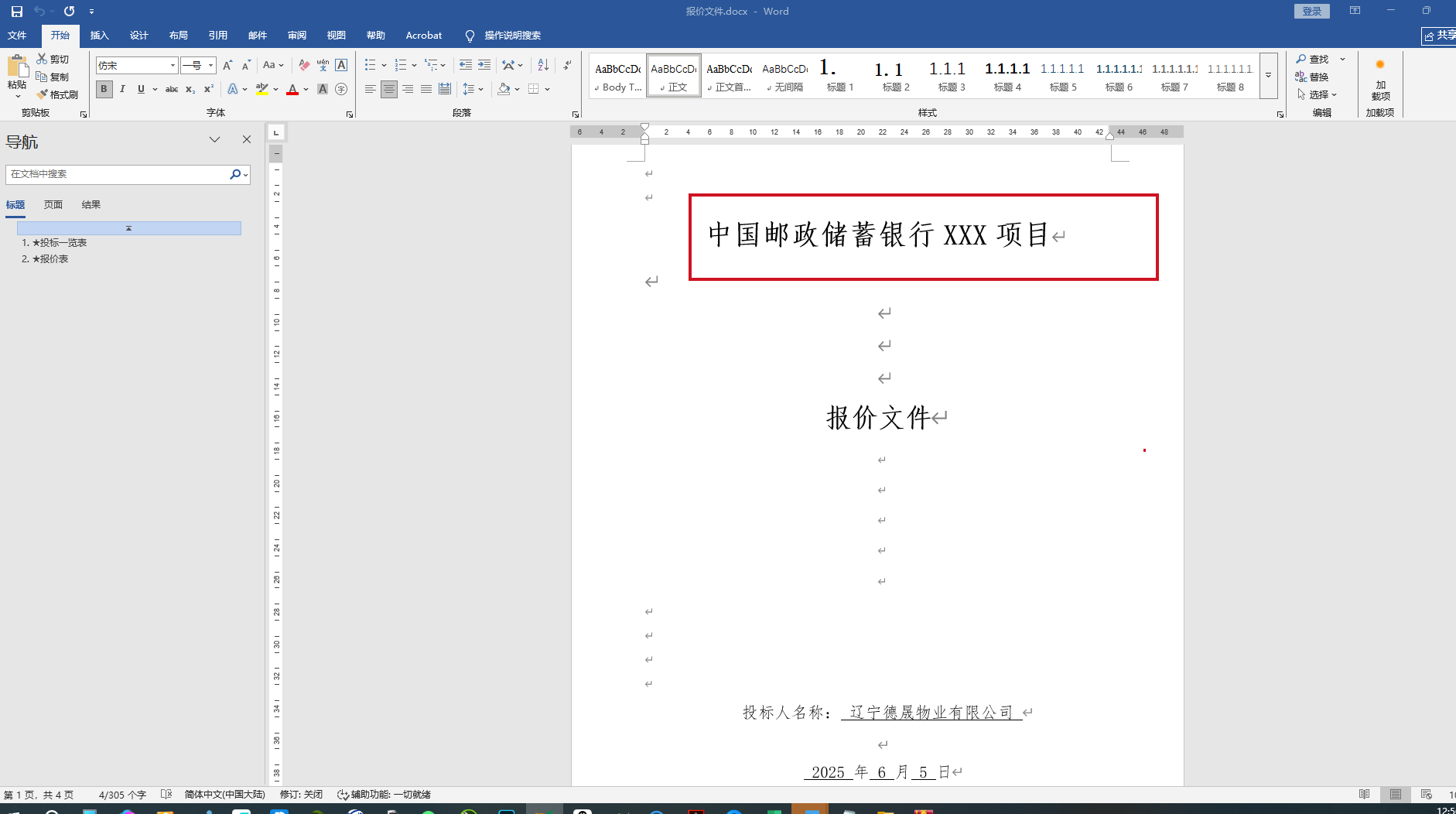
Task: Justify the paragraph text
Action: (426, 89)
